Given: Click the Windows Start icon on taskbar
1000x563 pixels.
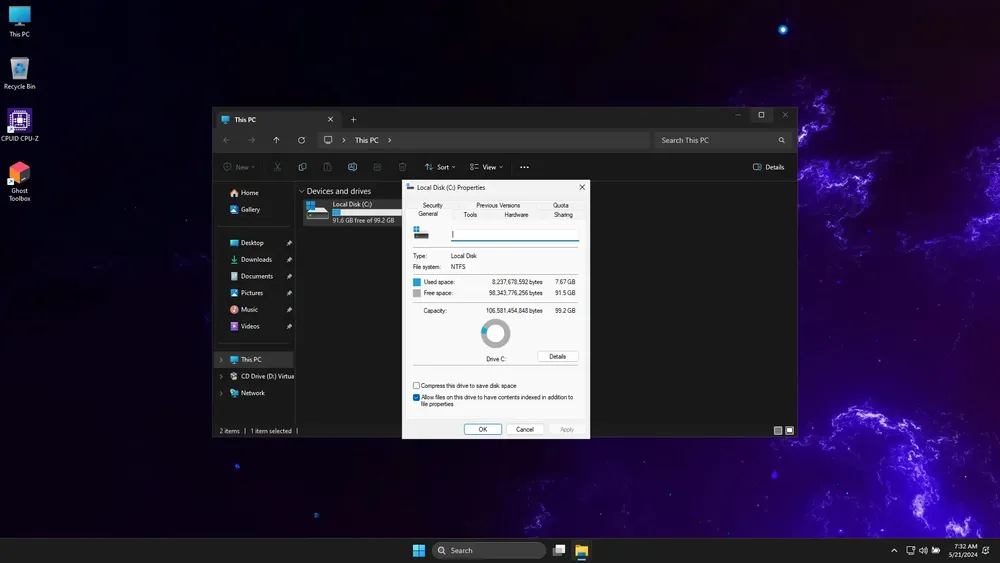Looking at the screenshot, I should point(419,550).
